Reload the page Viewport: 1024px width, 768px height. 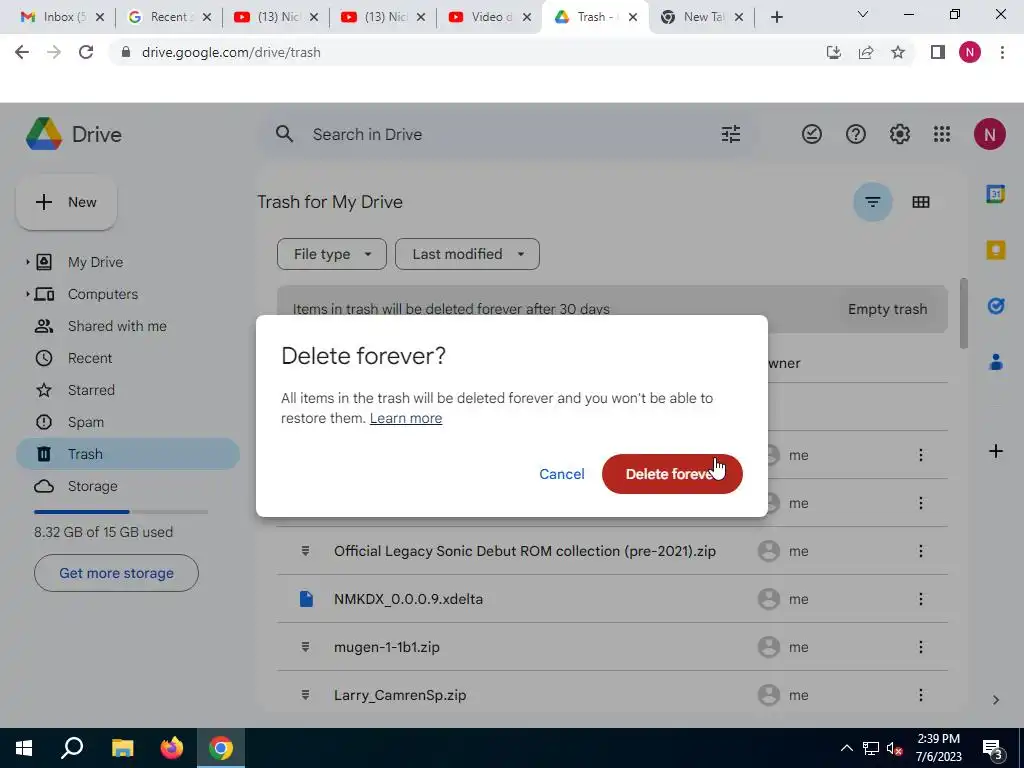point(86,52)
